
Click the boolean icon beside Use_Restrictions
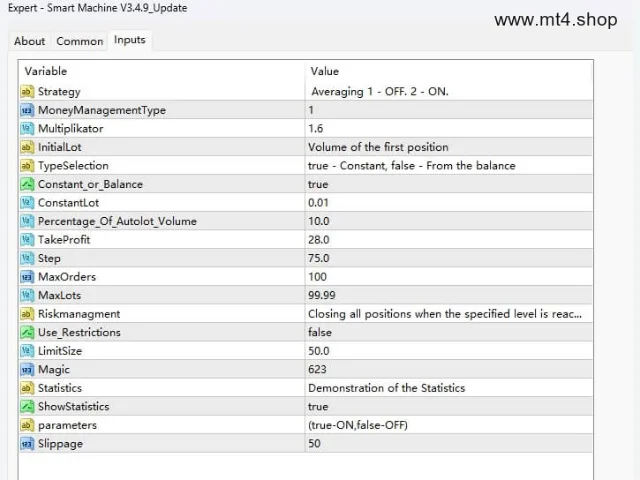pos(27,332)
